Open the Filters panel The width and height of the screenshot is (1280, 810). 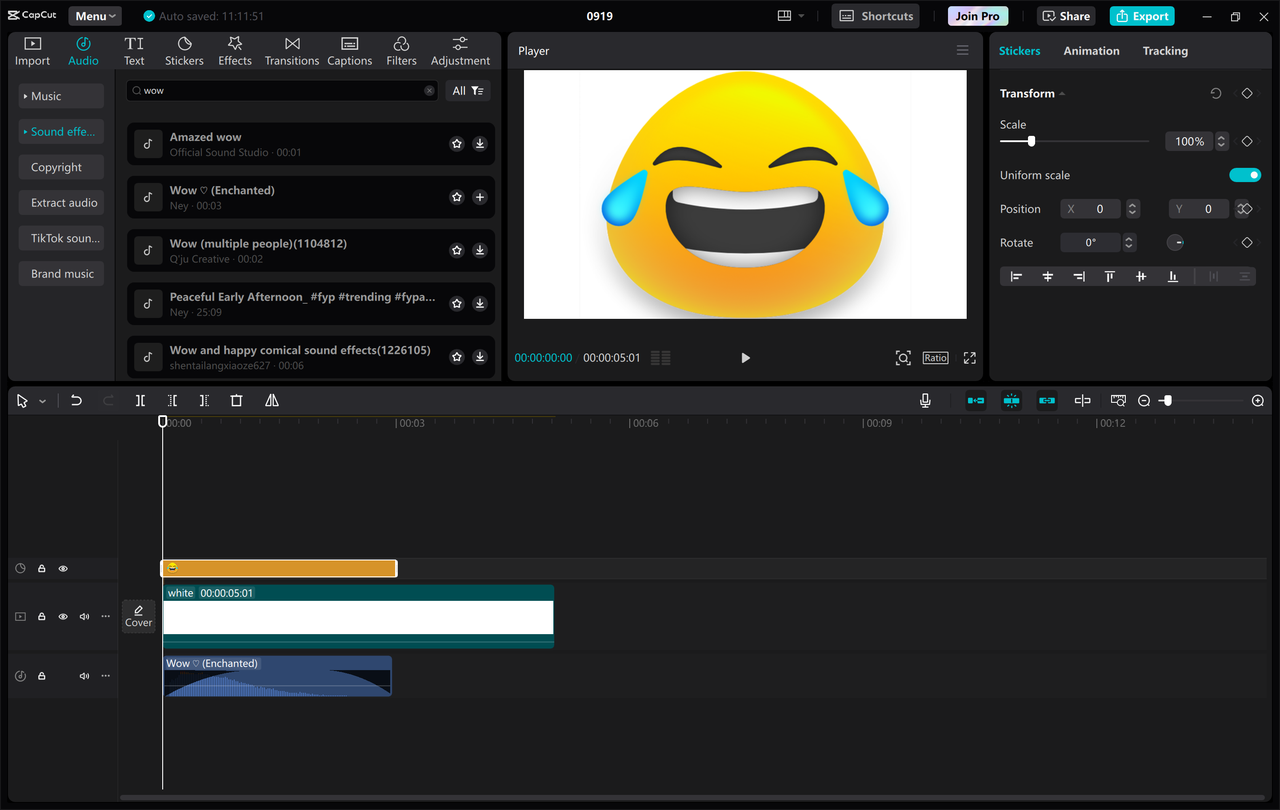tap(401, 50)
